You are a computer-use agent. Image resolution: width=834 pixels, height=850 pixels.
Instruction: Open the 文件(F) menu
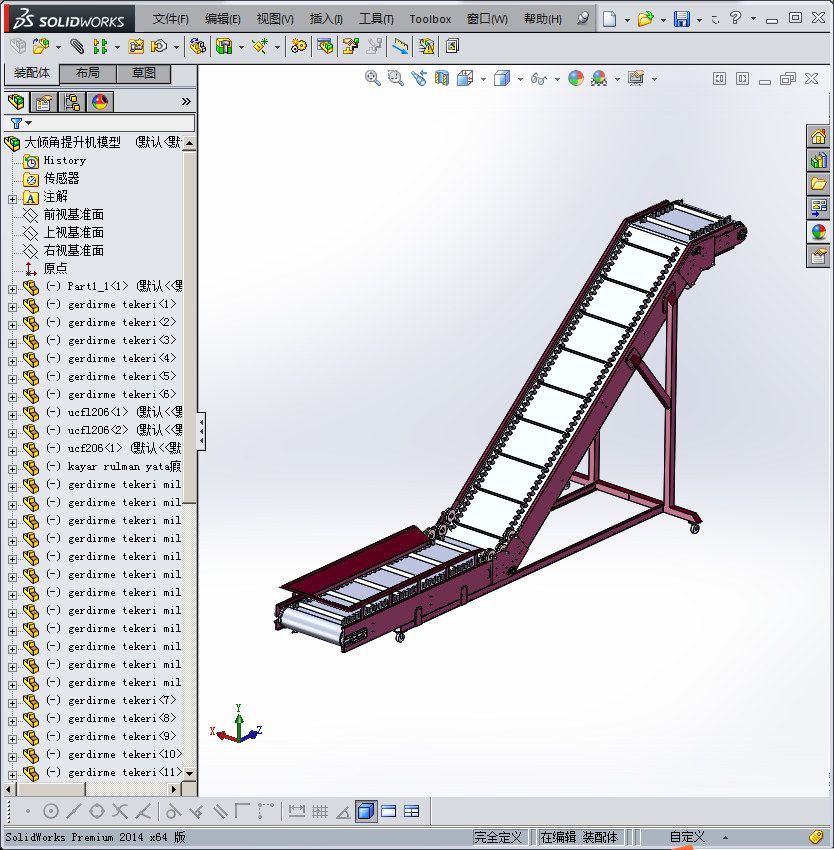(170, 19)
